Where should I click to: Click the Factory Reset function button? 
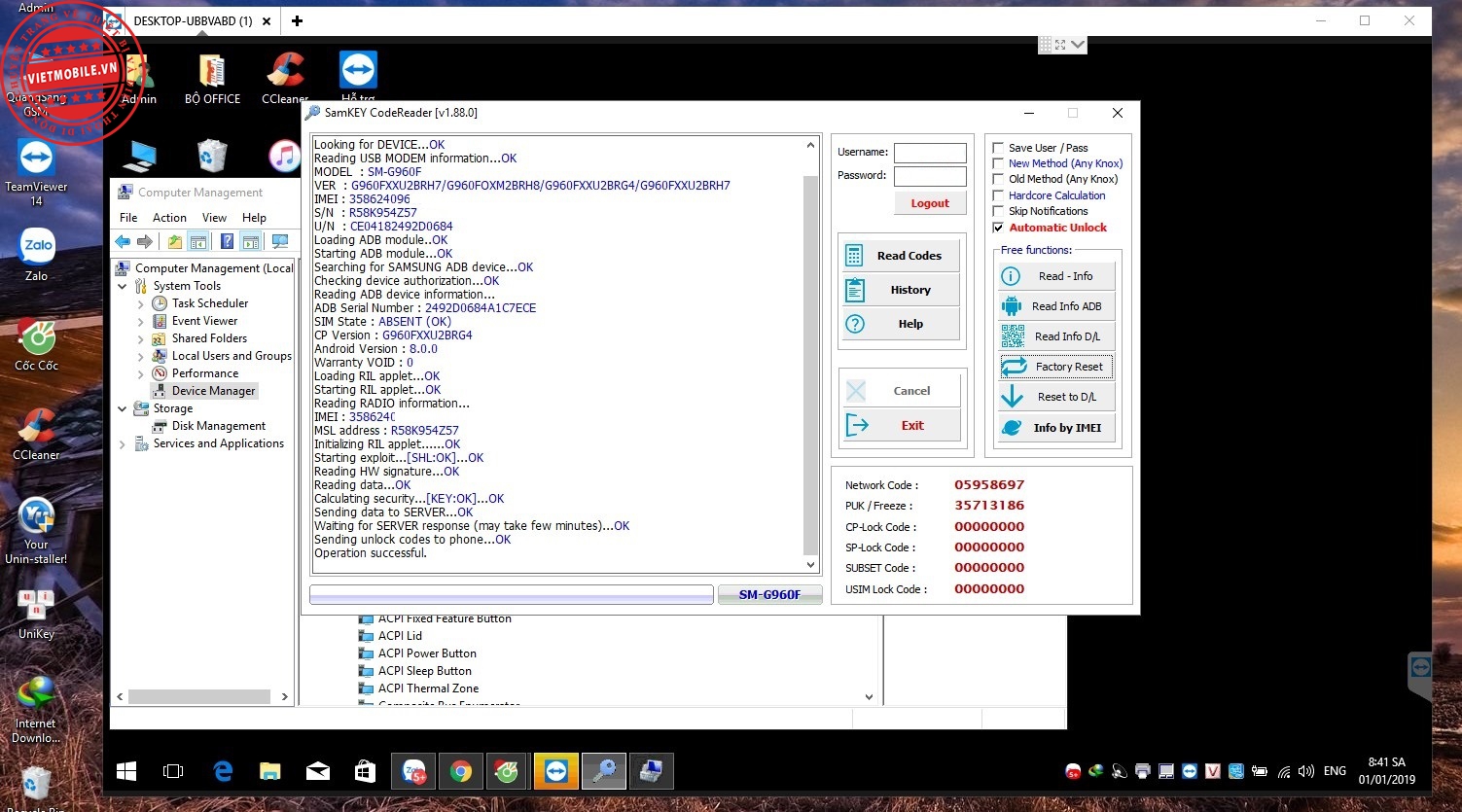tap(1056, 367)
